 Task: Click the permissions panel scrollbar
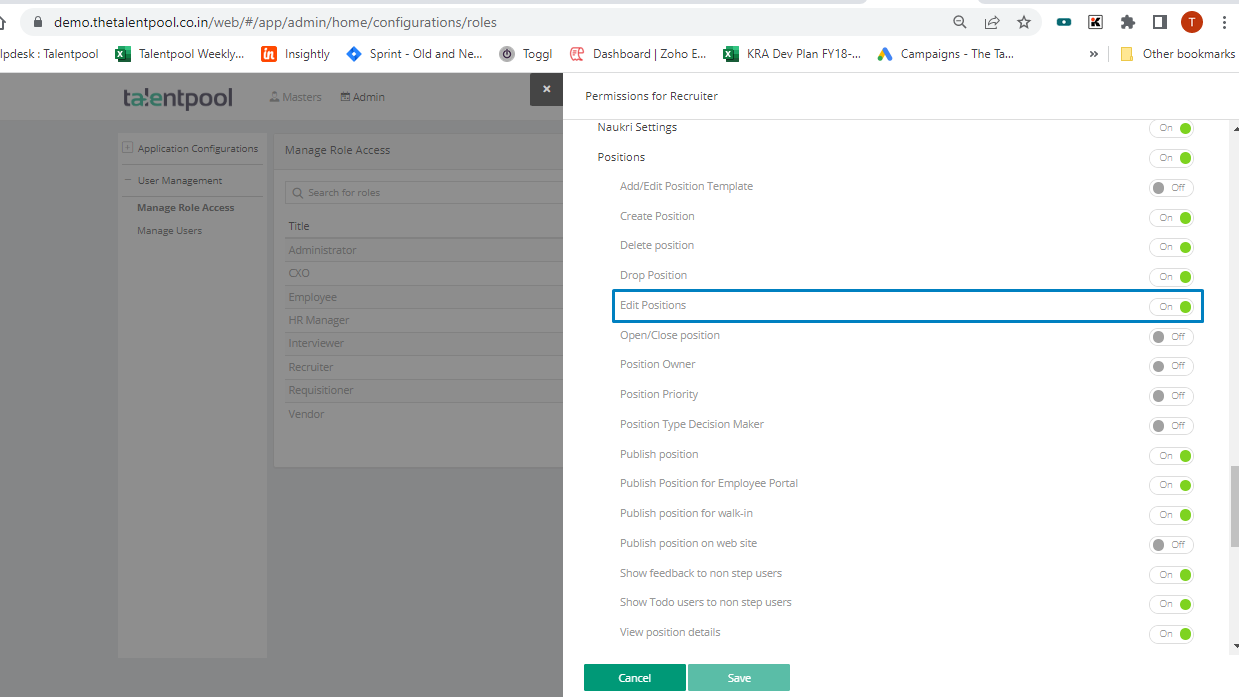click(x=1234, y=505)
